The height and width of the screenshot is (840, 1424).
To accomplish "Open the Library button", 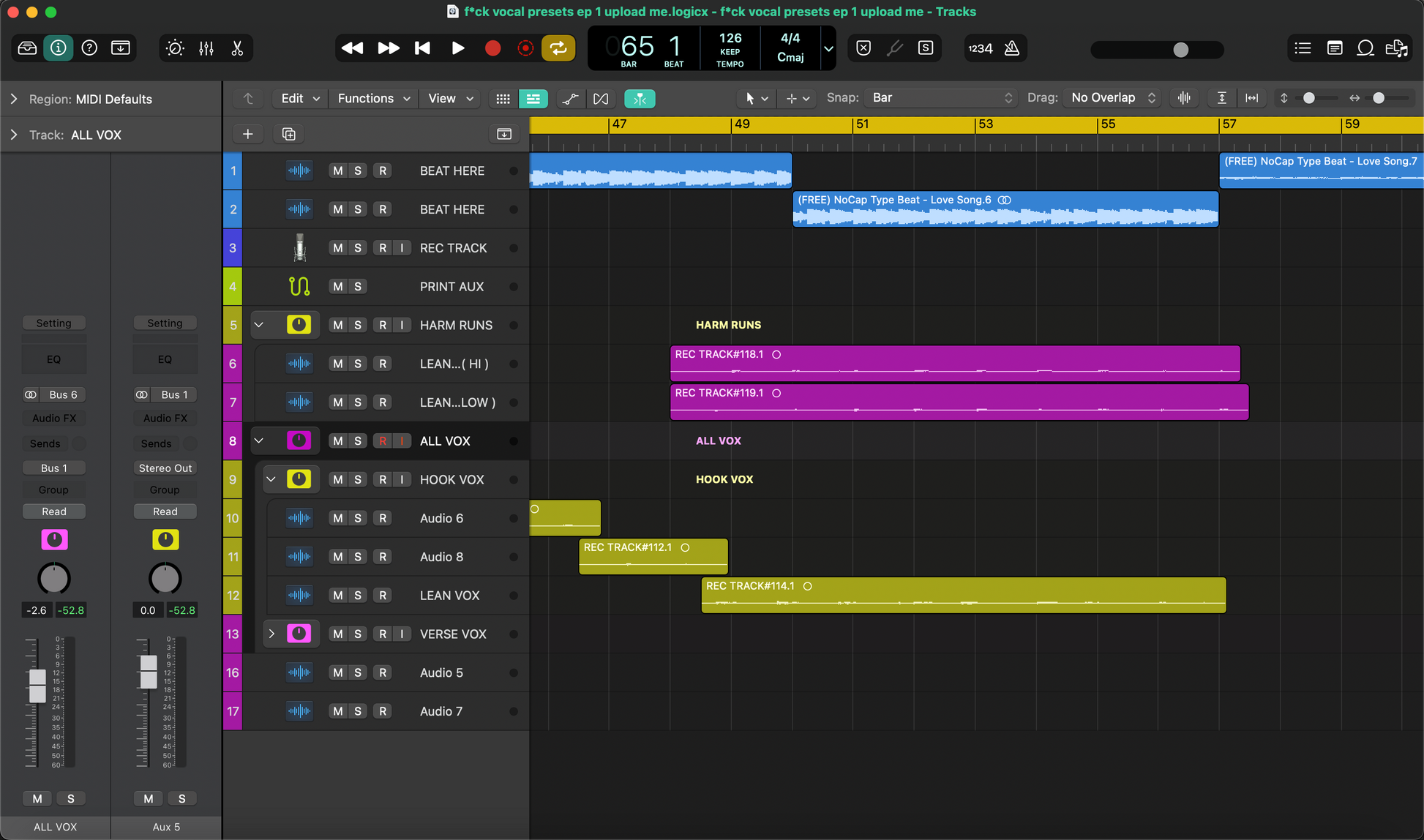I will pos(27,48).
